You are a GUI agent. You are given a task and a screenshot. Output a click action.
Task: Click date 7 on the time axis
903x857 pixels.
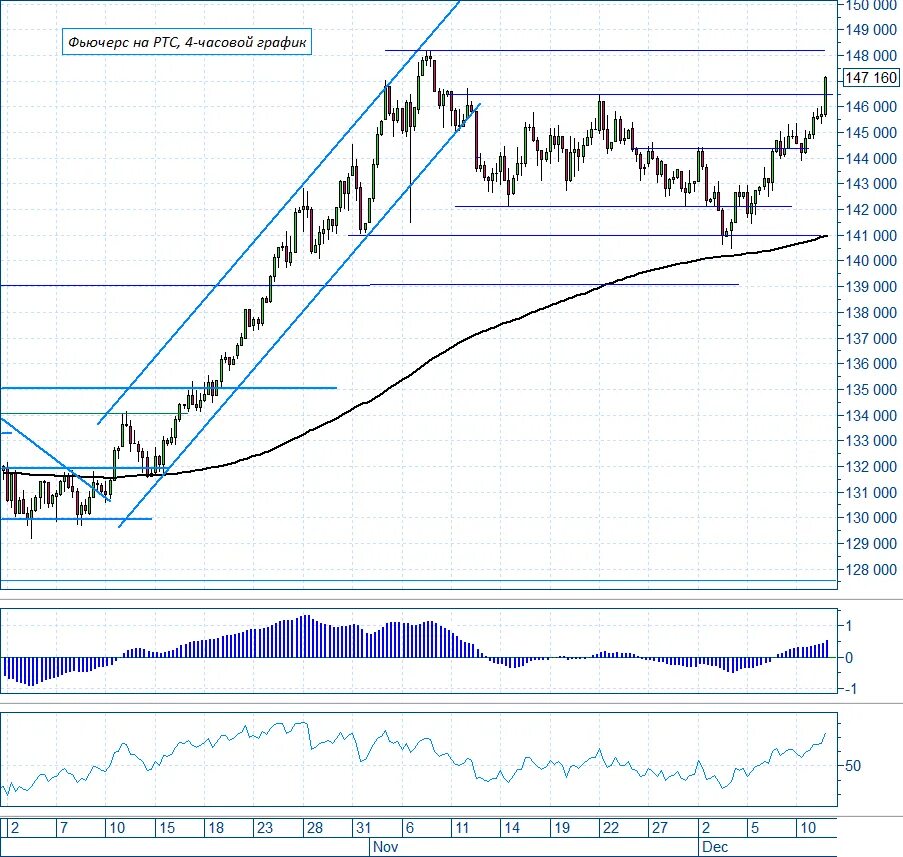[64, 828]
